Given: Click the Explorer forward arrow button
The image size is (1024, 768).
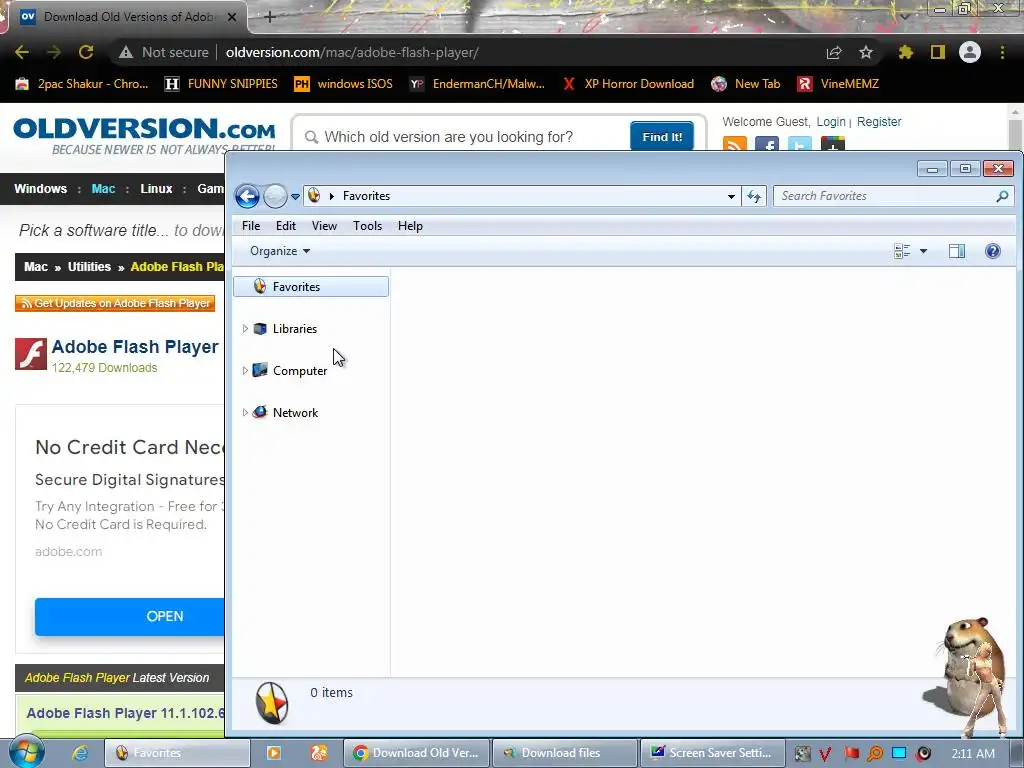Looking at the screenshot, I should pos(275,196).
